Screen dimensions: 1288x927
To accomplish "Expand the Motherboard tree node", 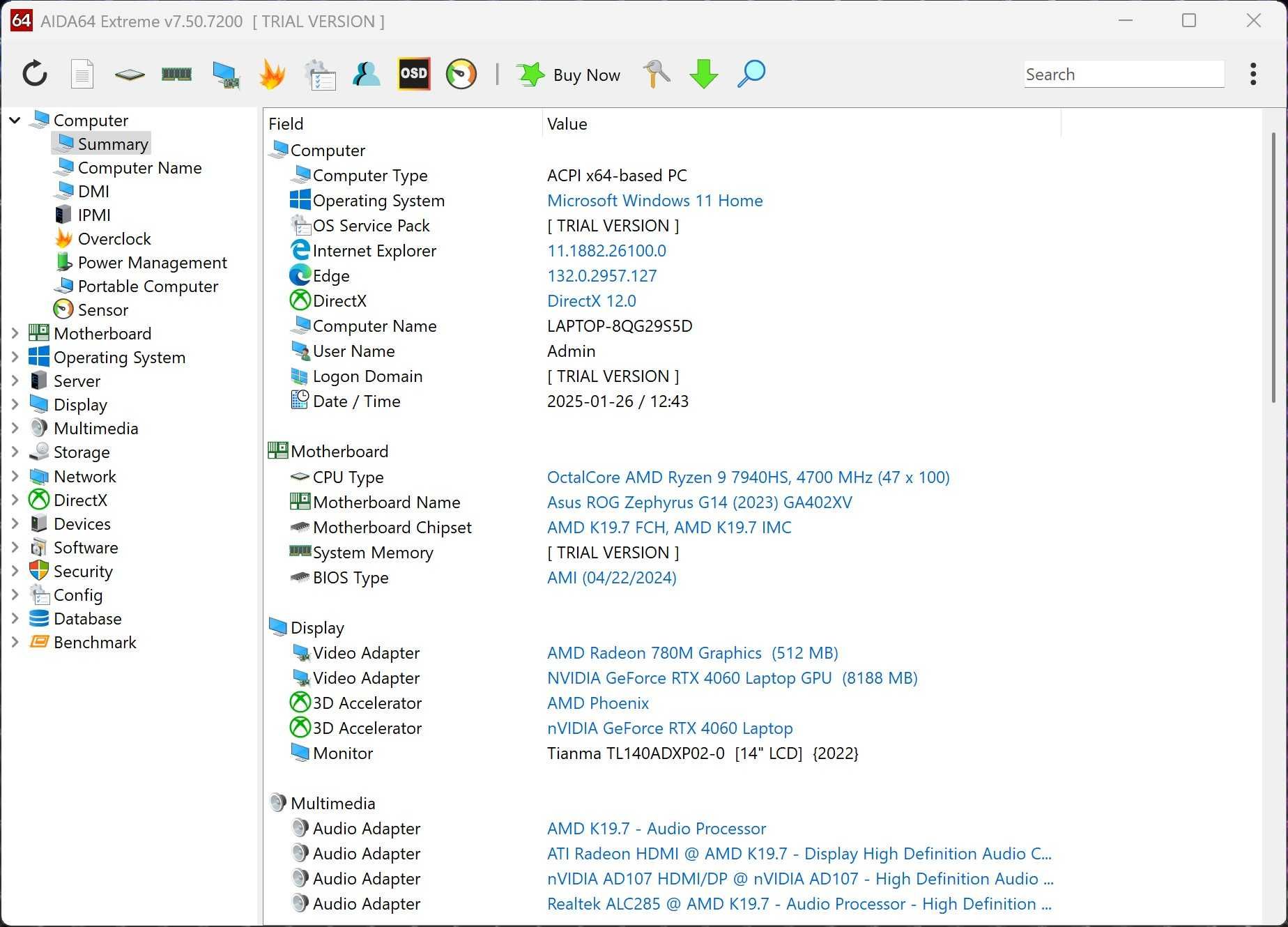I will coord(15,333).
